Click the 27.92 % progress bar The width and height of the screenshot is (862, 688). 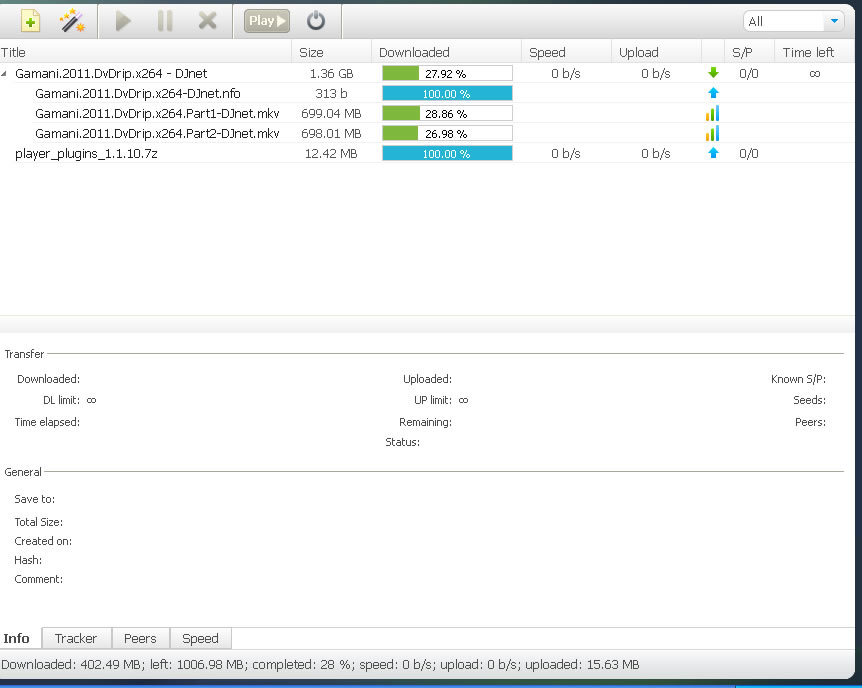click(x=447, y=73)
